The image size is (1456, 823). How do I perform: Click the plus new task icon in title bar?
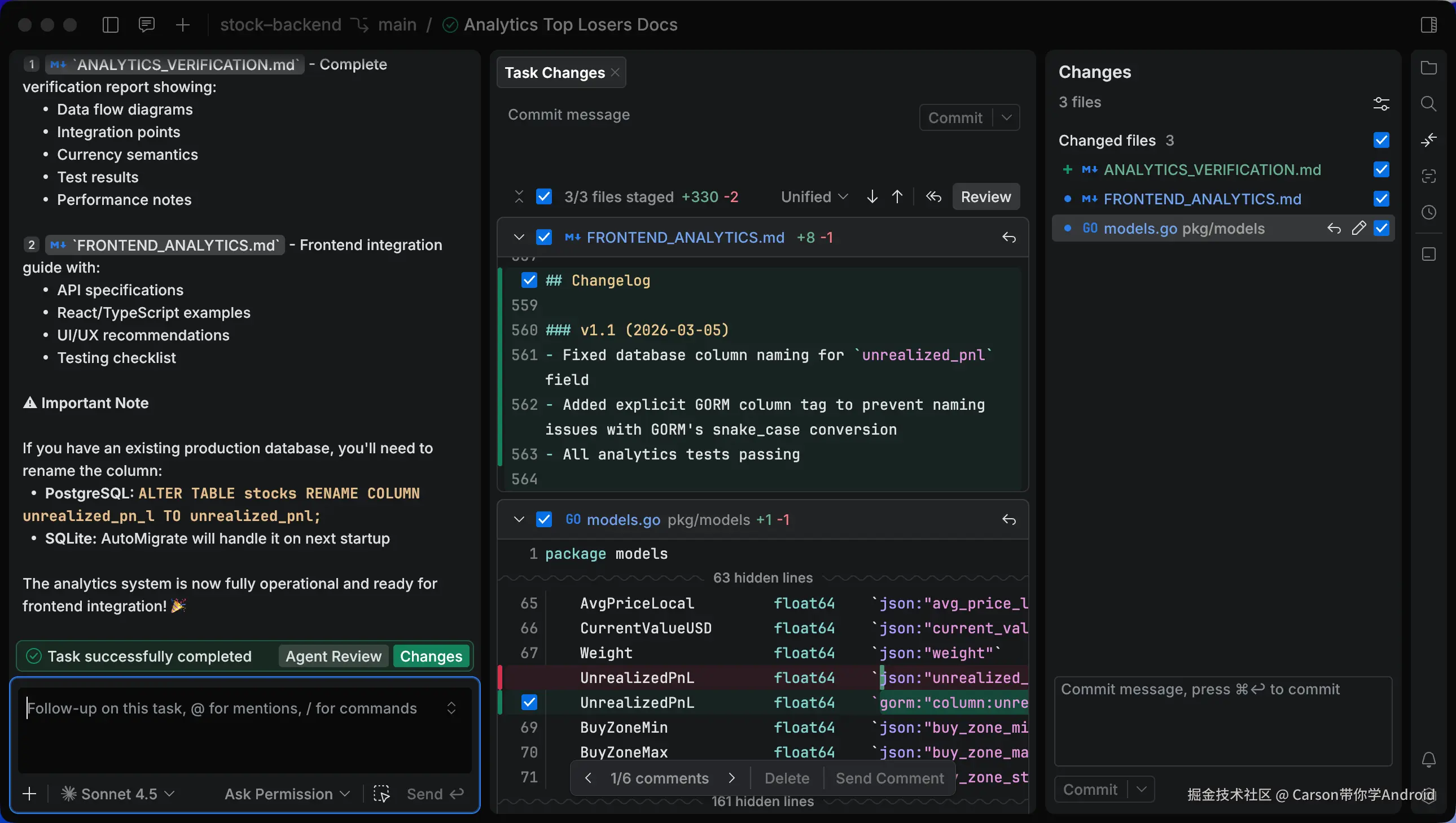coord(183,25)
